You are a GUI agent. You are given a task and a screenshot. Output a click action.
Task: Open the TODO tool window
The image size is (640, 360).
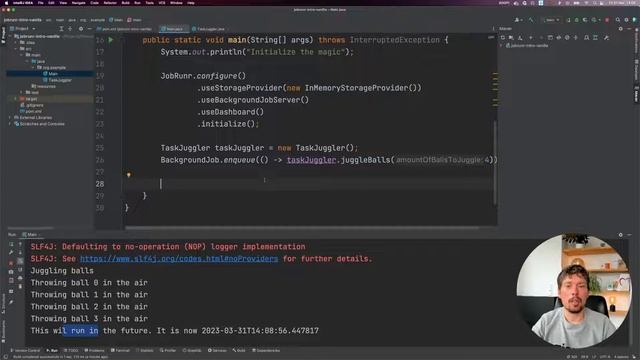[x=71, y=350]
